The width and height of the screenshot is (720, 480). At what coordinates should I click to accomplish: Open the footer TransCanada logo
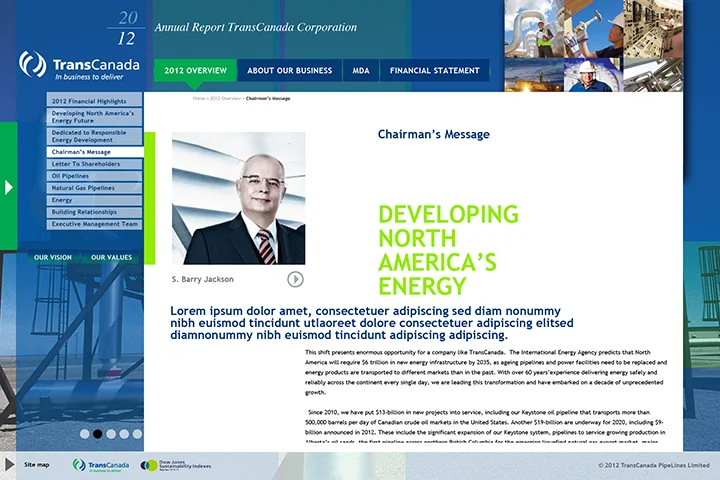coord(101,465)
